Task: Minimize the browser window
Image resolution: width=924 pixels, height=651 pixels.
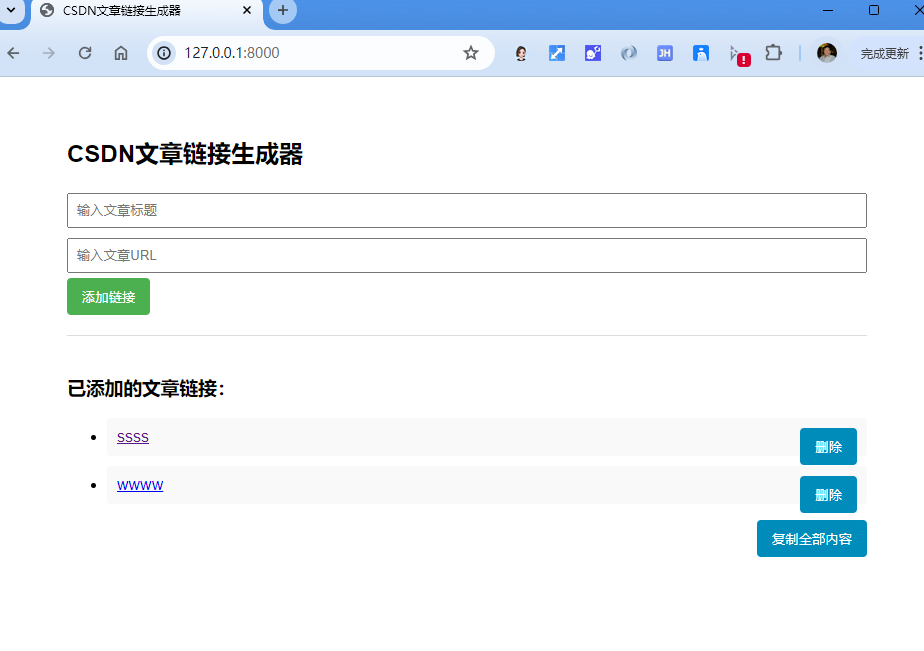Action: pos(828,11)
